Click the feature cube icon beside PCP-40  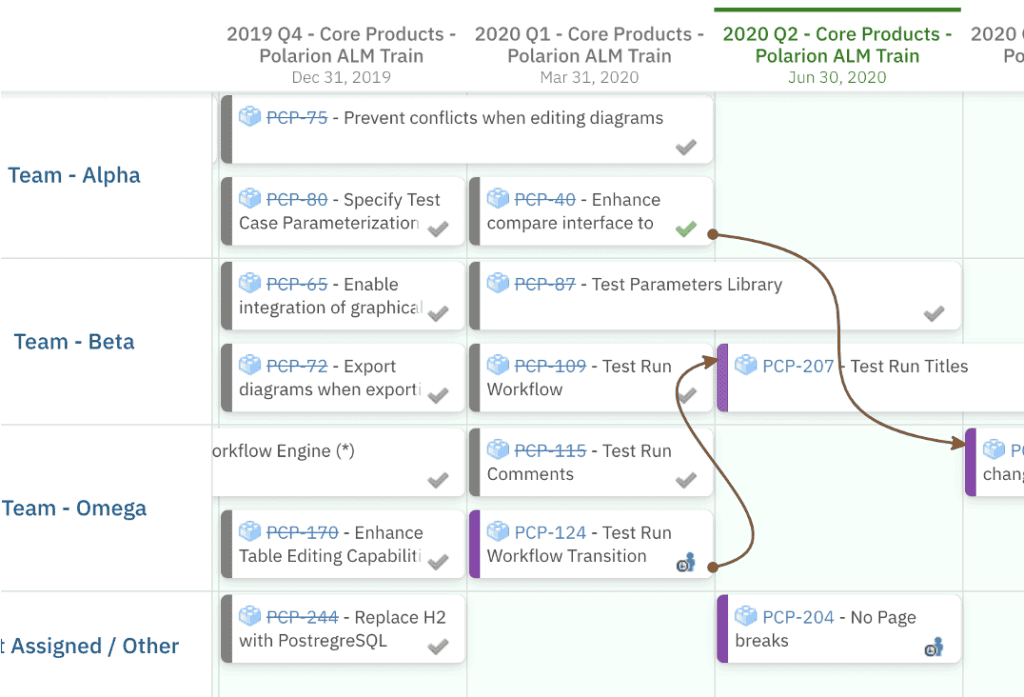pyautogui.click(x=498, y=197)
